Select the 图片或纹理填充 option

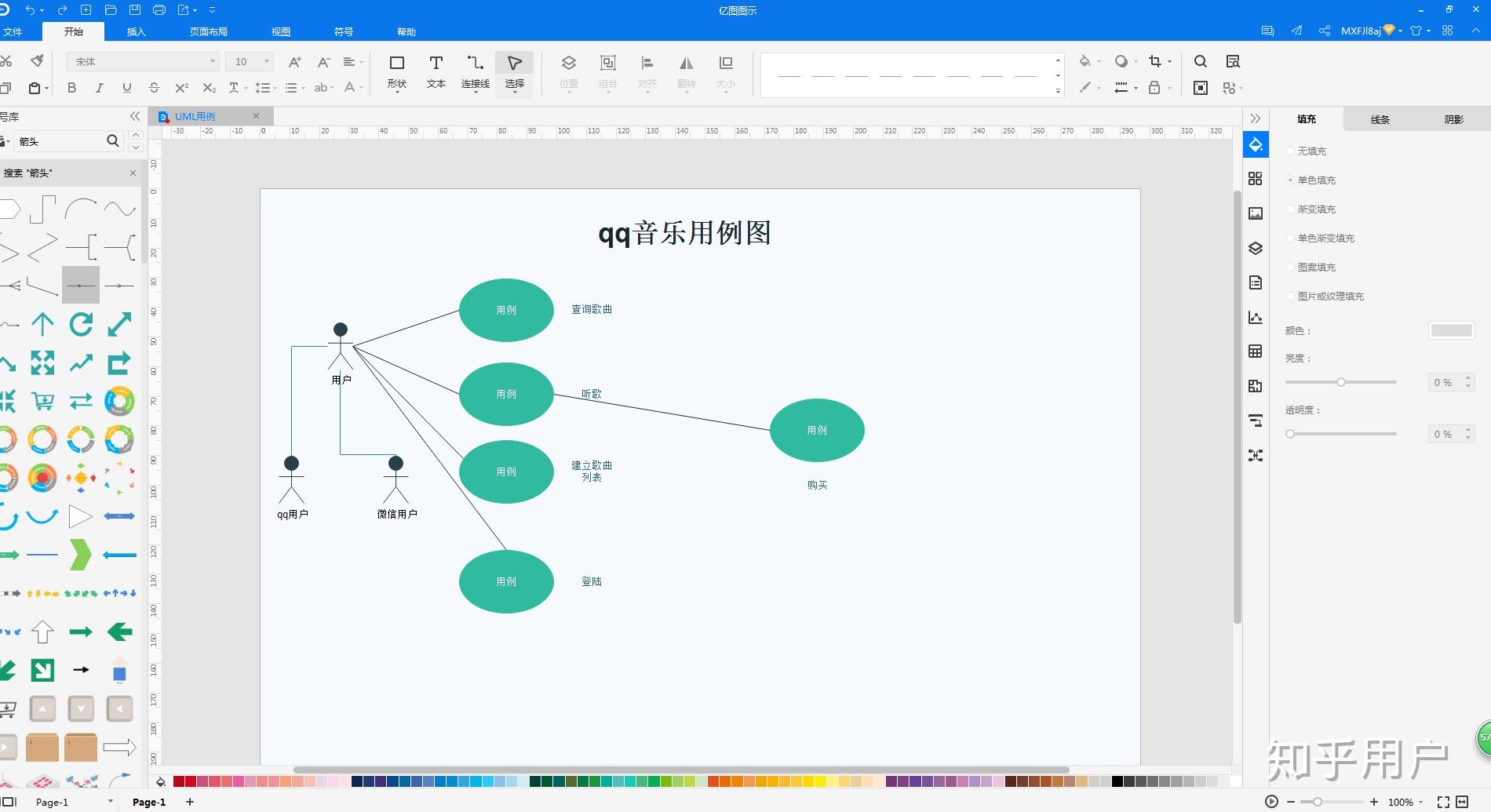click(1325, 296)
